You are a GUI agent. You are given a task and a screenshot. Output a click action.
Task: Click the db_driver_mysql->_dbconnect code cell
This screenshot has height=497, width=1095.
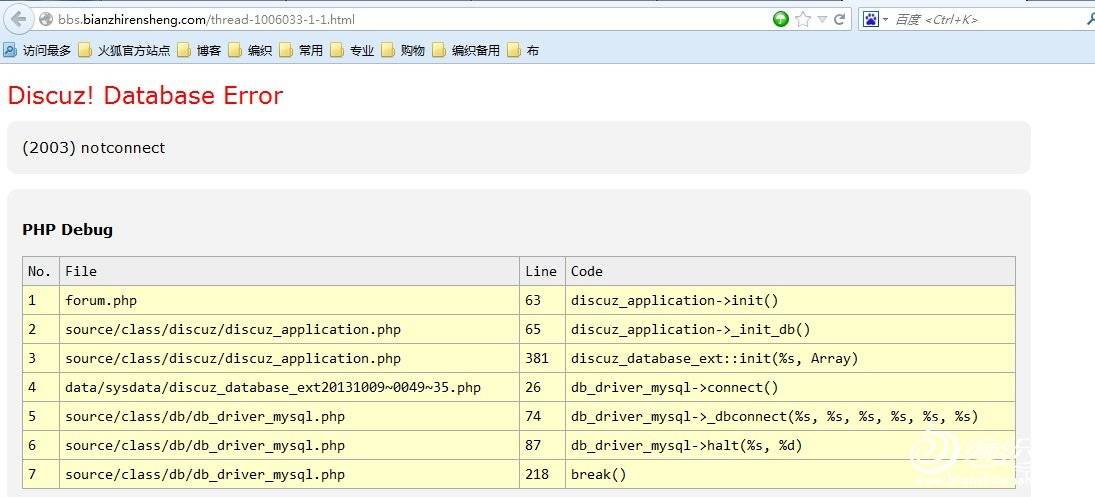791,416
